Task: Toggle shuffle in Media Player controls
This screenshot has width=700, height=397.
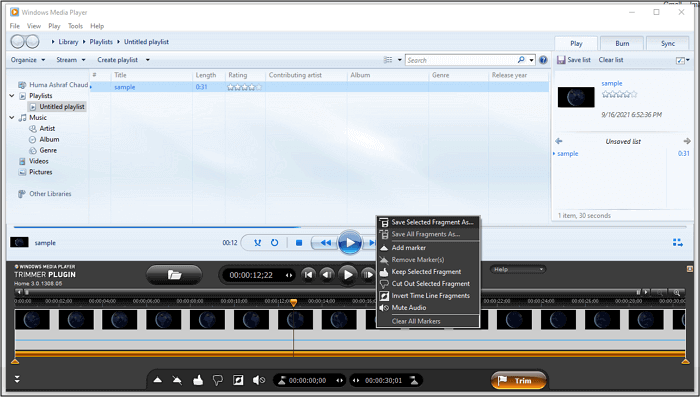Action: click(x=258, y=242)
